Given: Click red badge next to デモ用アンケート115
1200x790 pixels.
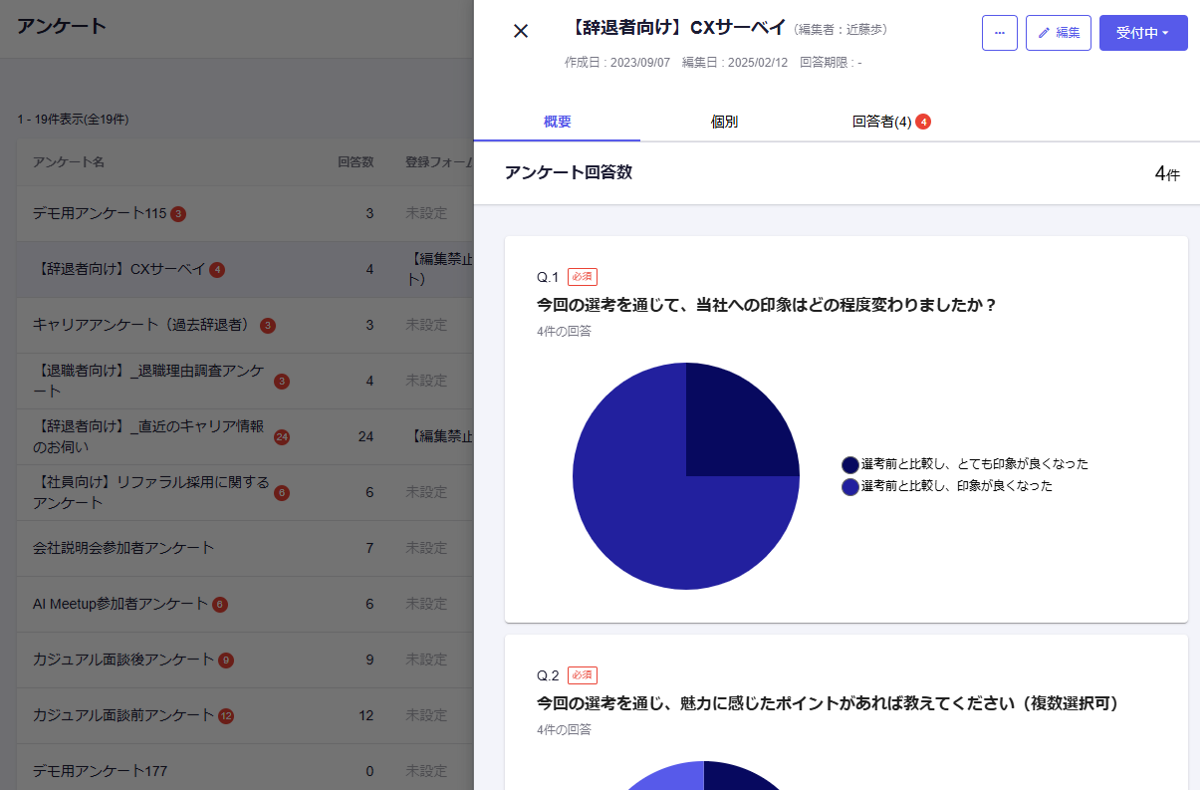Looking at the screenshot, I should pyautogui.click(x=178, y=214).
